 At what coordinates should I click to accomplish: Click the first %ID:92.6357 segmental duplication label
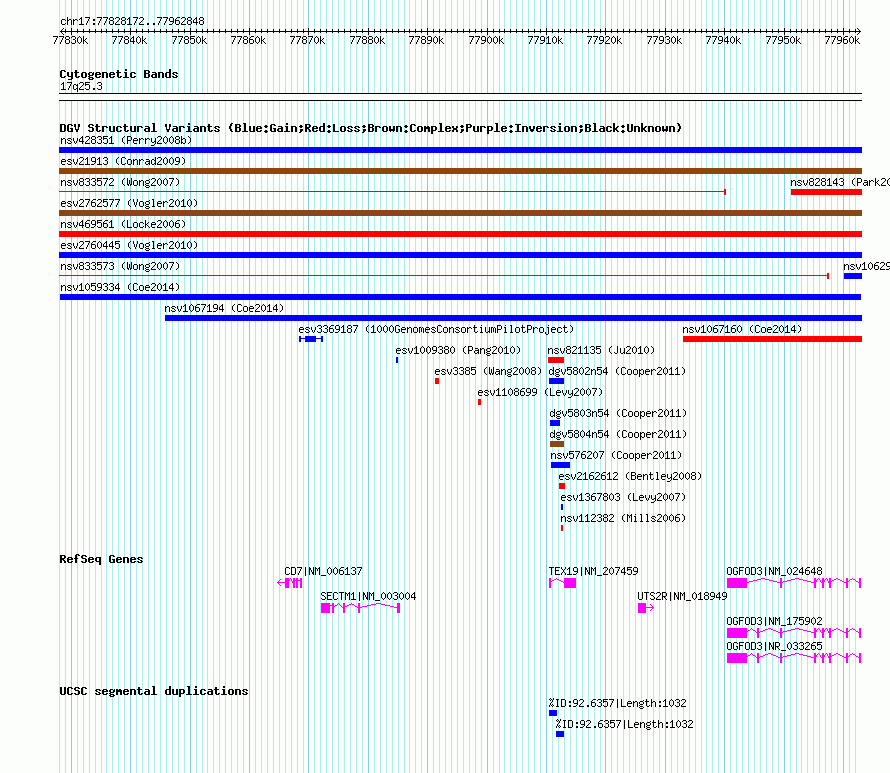point(618,703)
